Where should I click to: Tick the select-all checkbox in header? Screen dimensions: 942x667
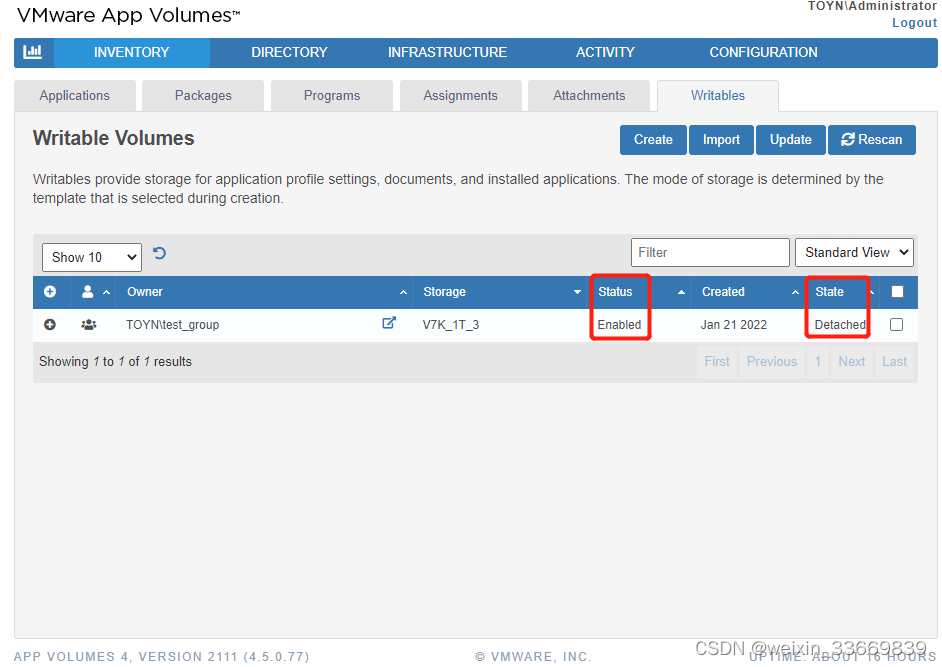pos(897,291)
